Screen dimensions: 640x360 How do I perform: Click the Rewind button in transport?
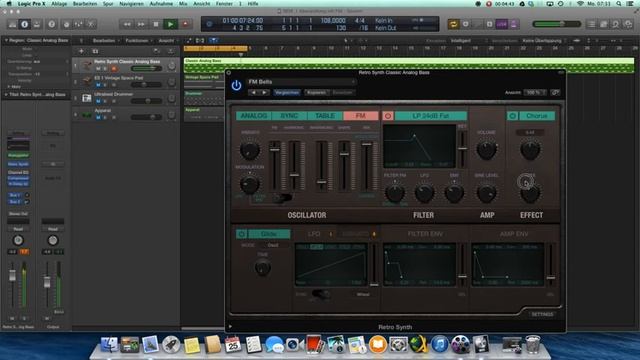[127, 24]
